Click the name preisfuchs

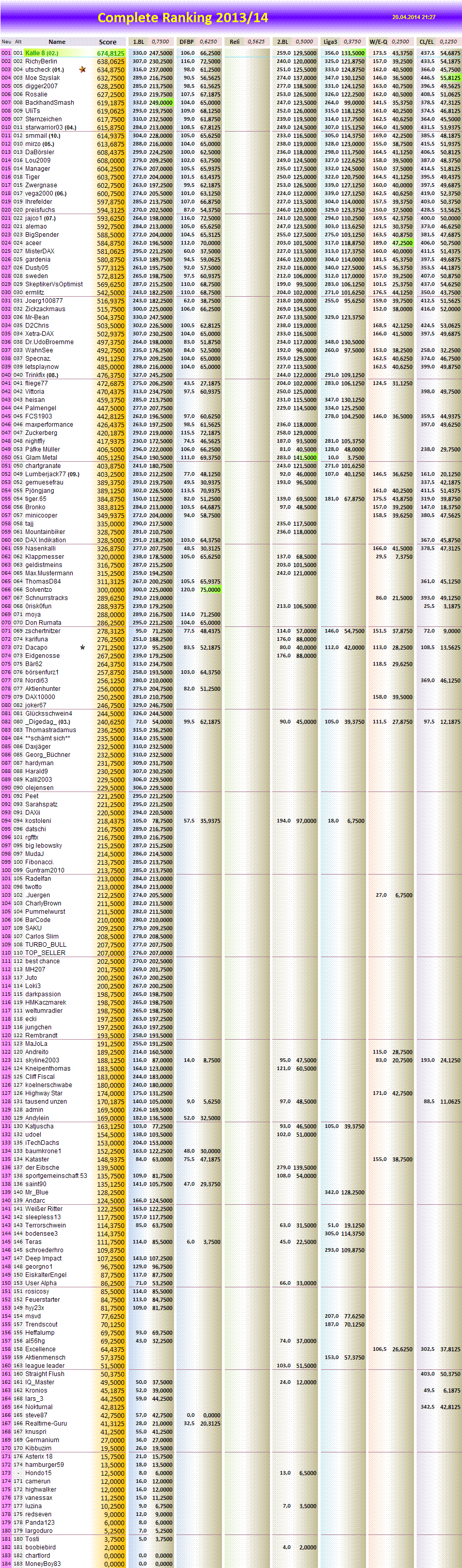click(40, 210)
